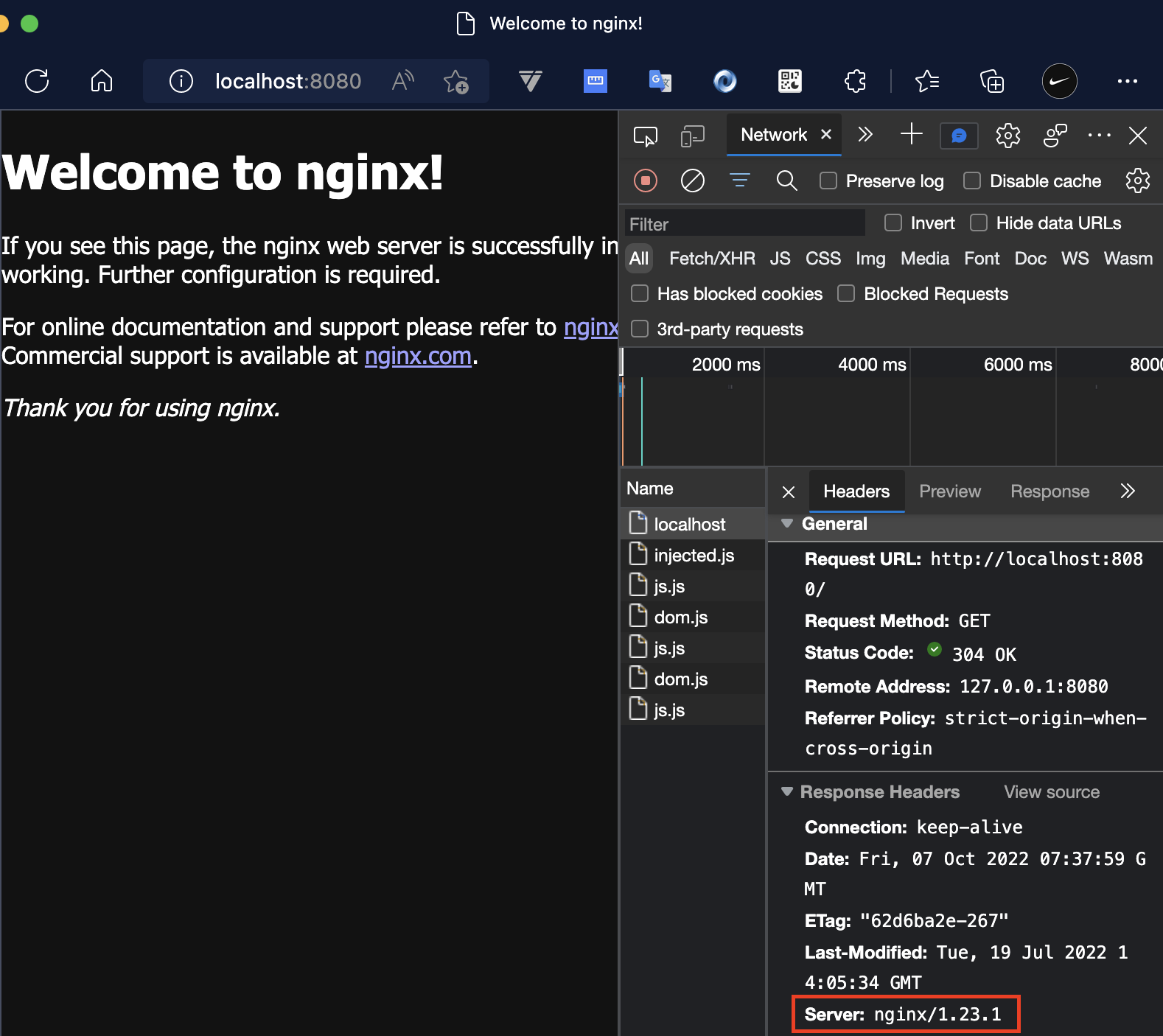Click View source for response headers

(x=1051, y=792)
